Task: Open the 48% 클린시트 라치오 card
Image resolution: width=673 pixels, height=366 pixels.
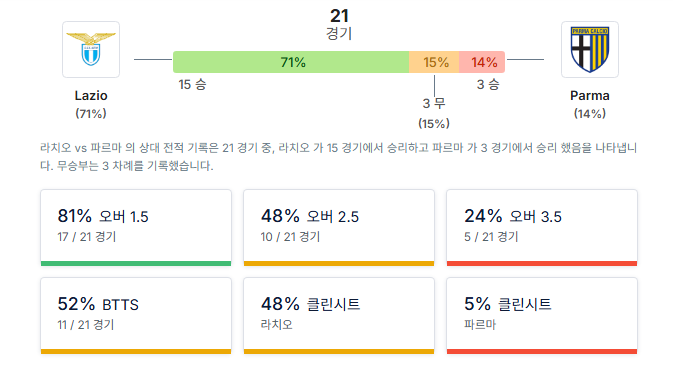Action: click(x=339, y=316)
